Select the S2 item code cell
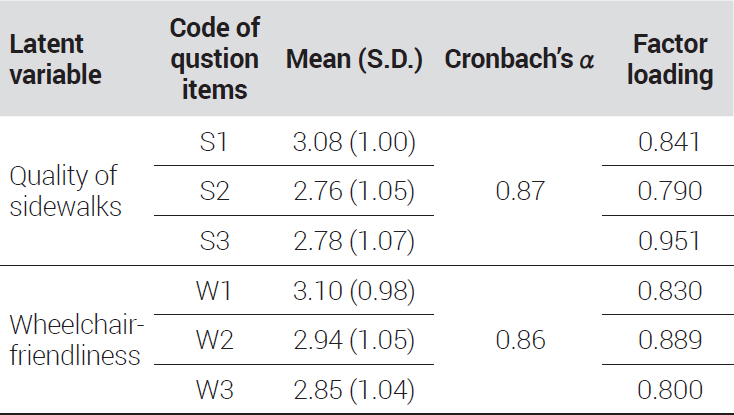The image size is (734, 415). click(214, 191)
